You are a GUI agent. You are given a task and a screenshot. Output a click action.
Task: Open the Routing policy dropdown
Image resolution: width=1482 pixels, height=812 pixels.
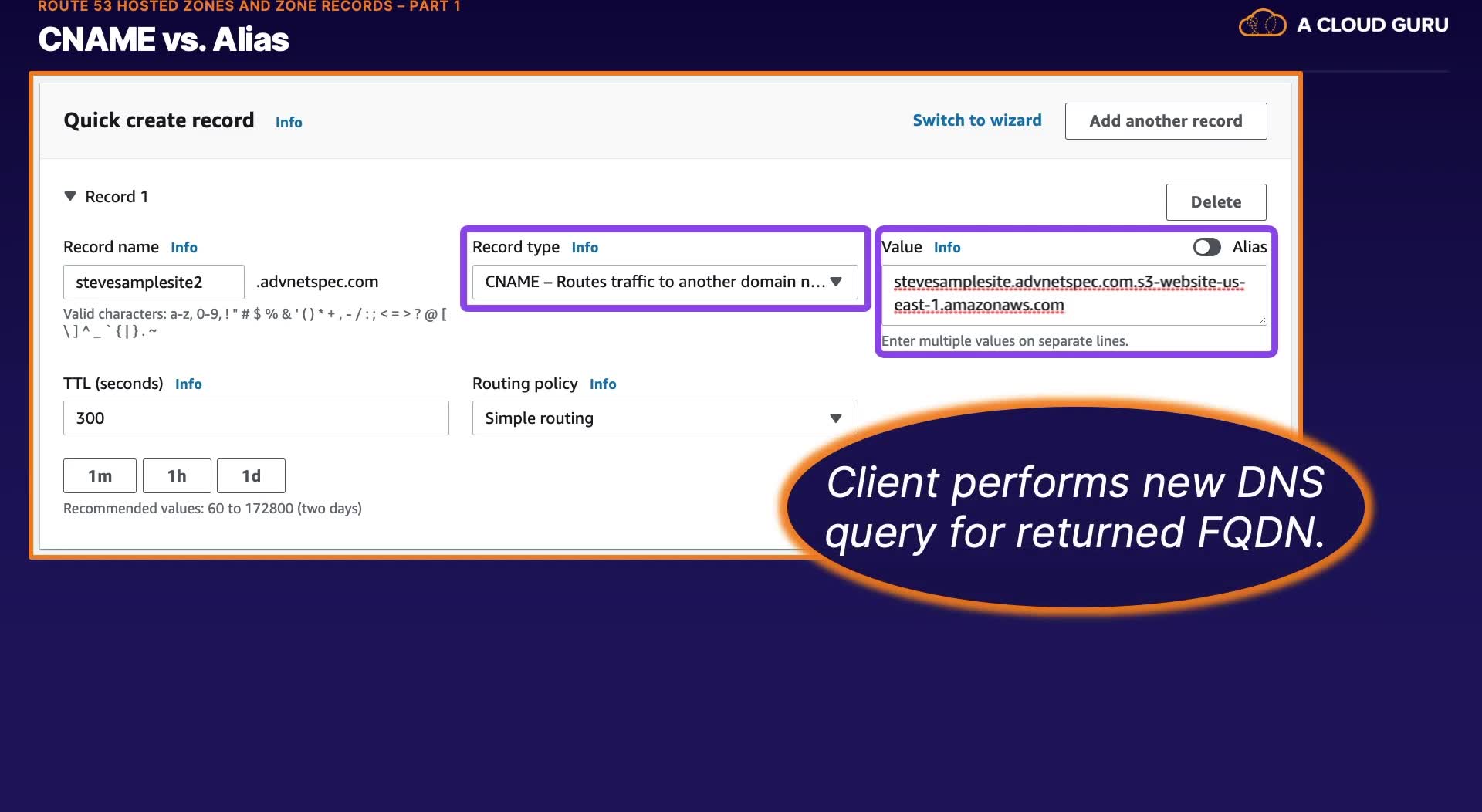(x=665, y=418)
